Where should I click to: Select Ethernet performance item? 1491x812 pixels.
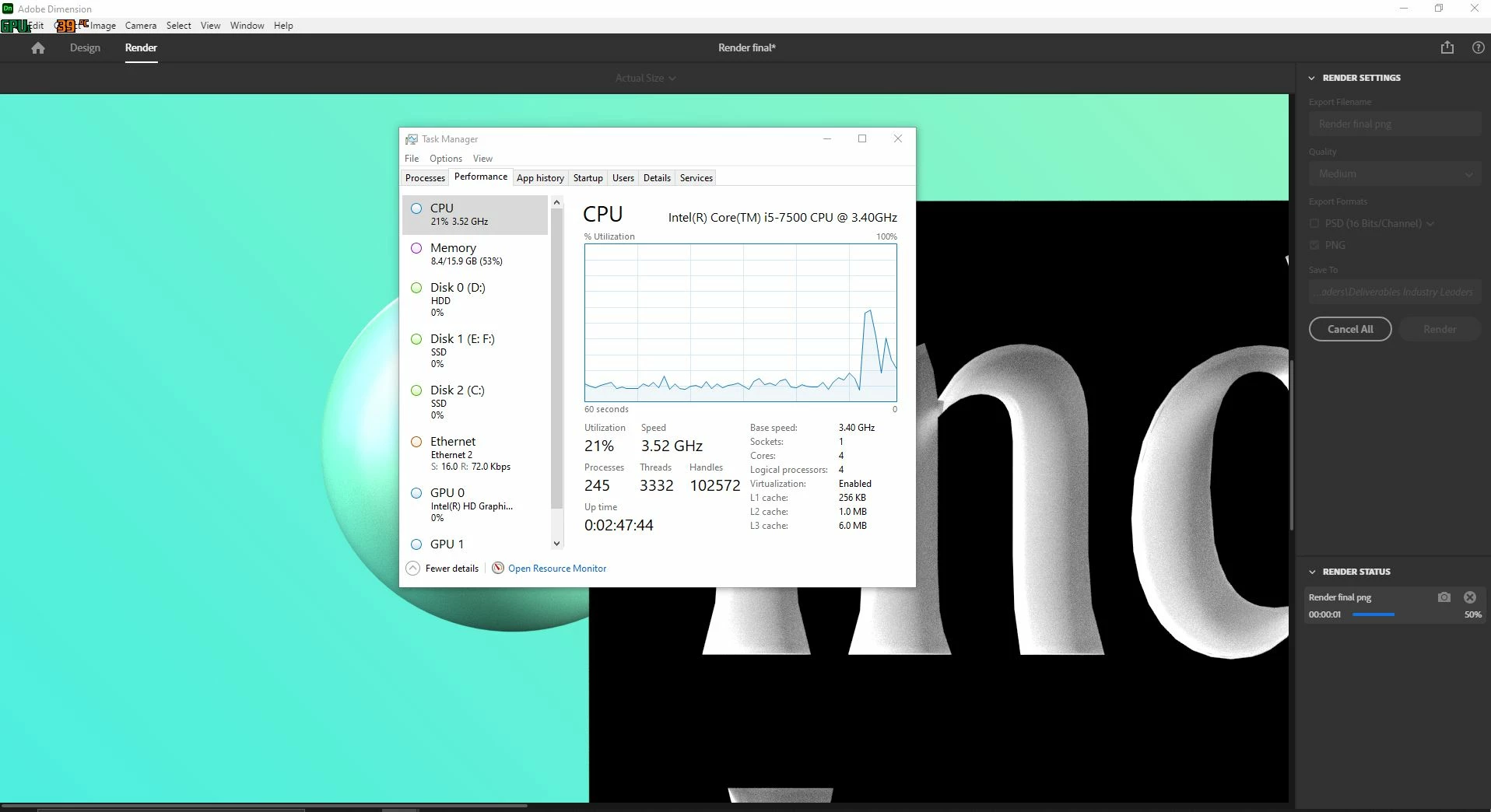tap(475, 453)
